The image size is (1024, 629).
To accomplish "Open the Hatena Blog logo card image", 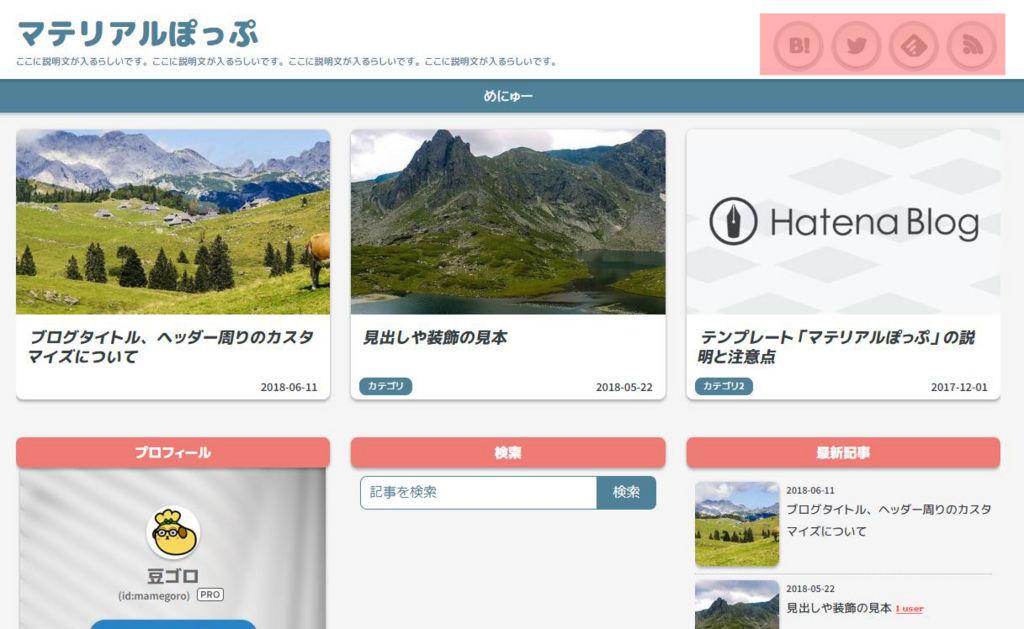I will pyautogui.click(x=843, y=221).
